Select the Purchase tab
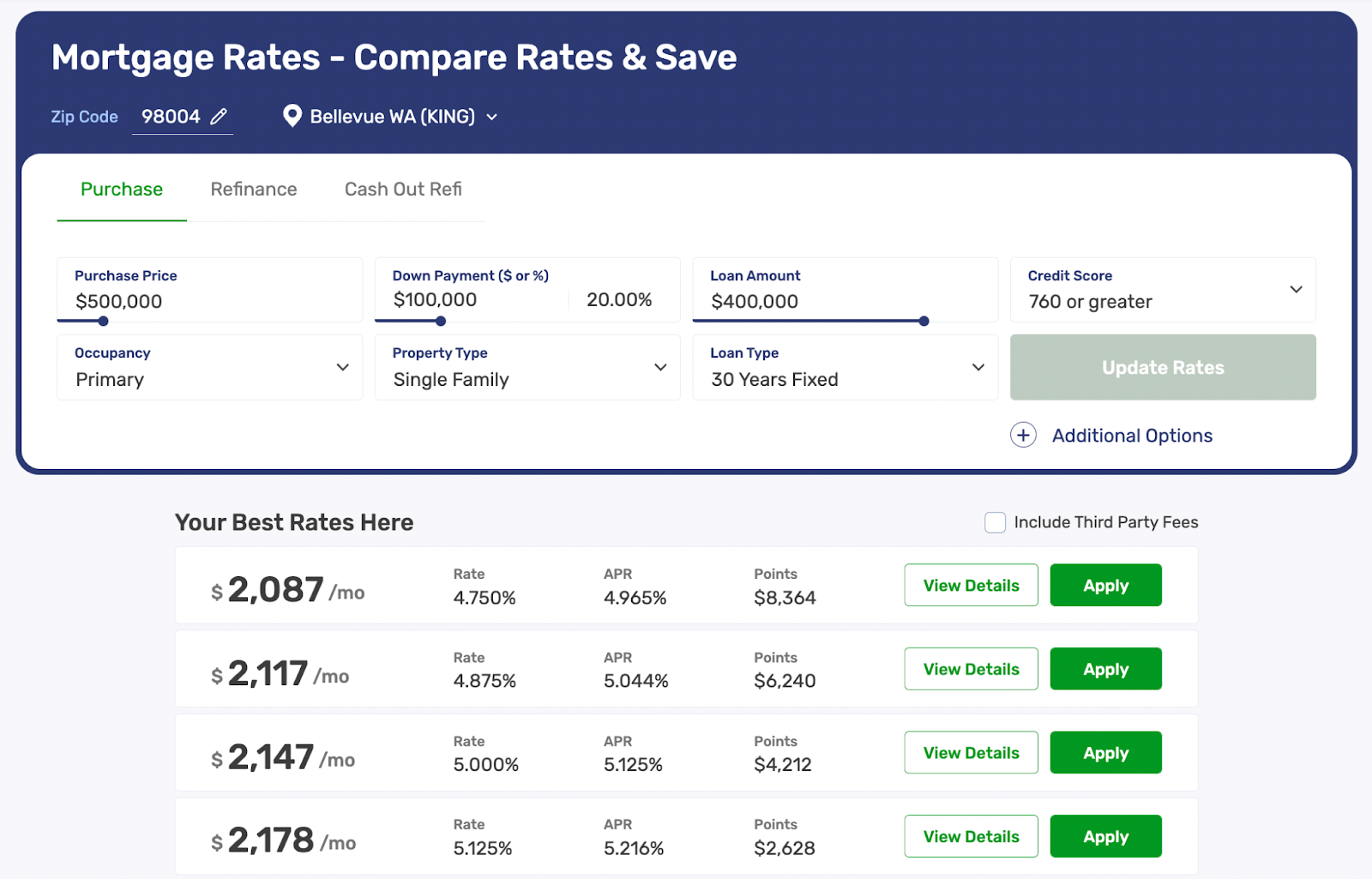1372x879 pixels. 122,190
